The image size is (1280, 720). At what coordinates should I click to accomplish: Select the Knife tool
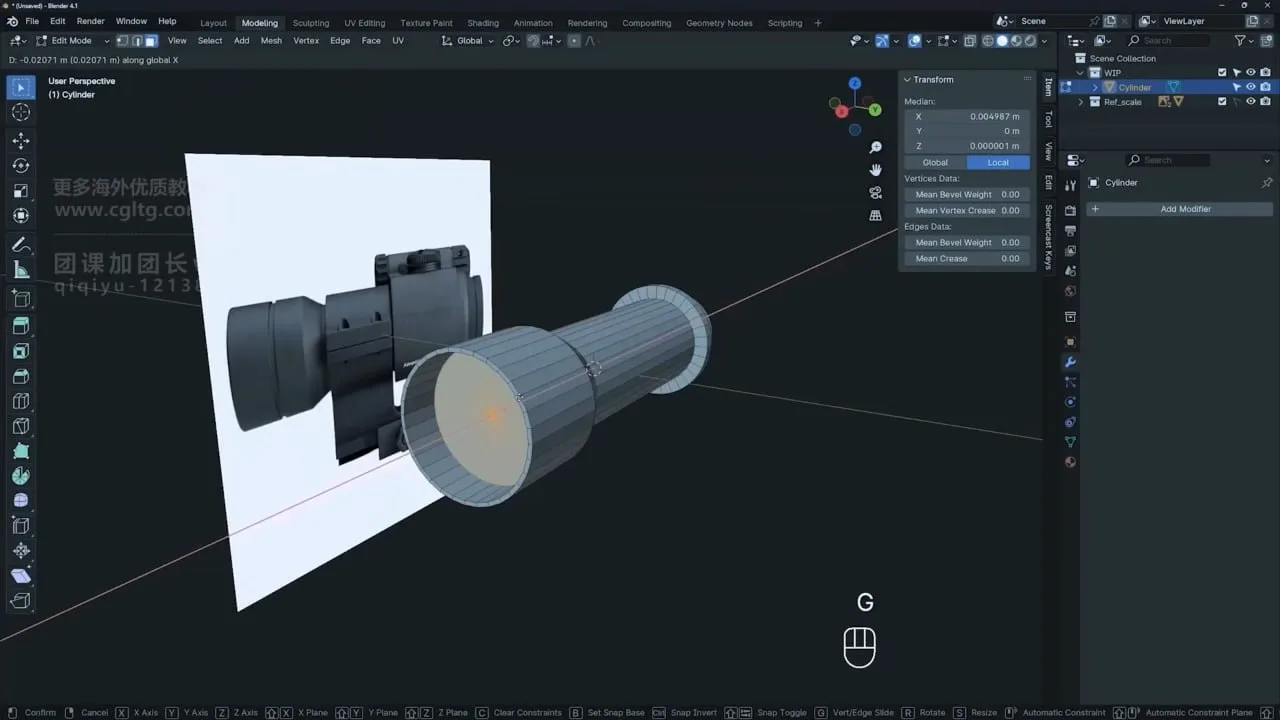pos(20,426)
